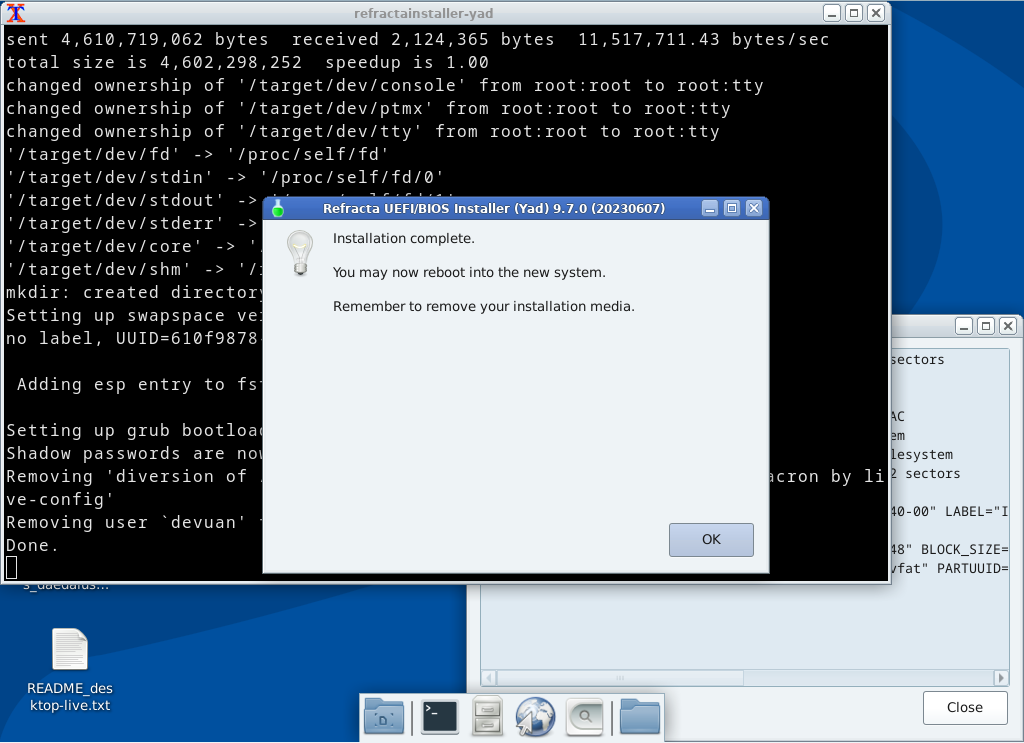Open the application finder search icon
The image size is (1024, 743).
click(x=584, y=716)
